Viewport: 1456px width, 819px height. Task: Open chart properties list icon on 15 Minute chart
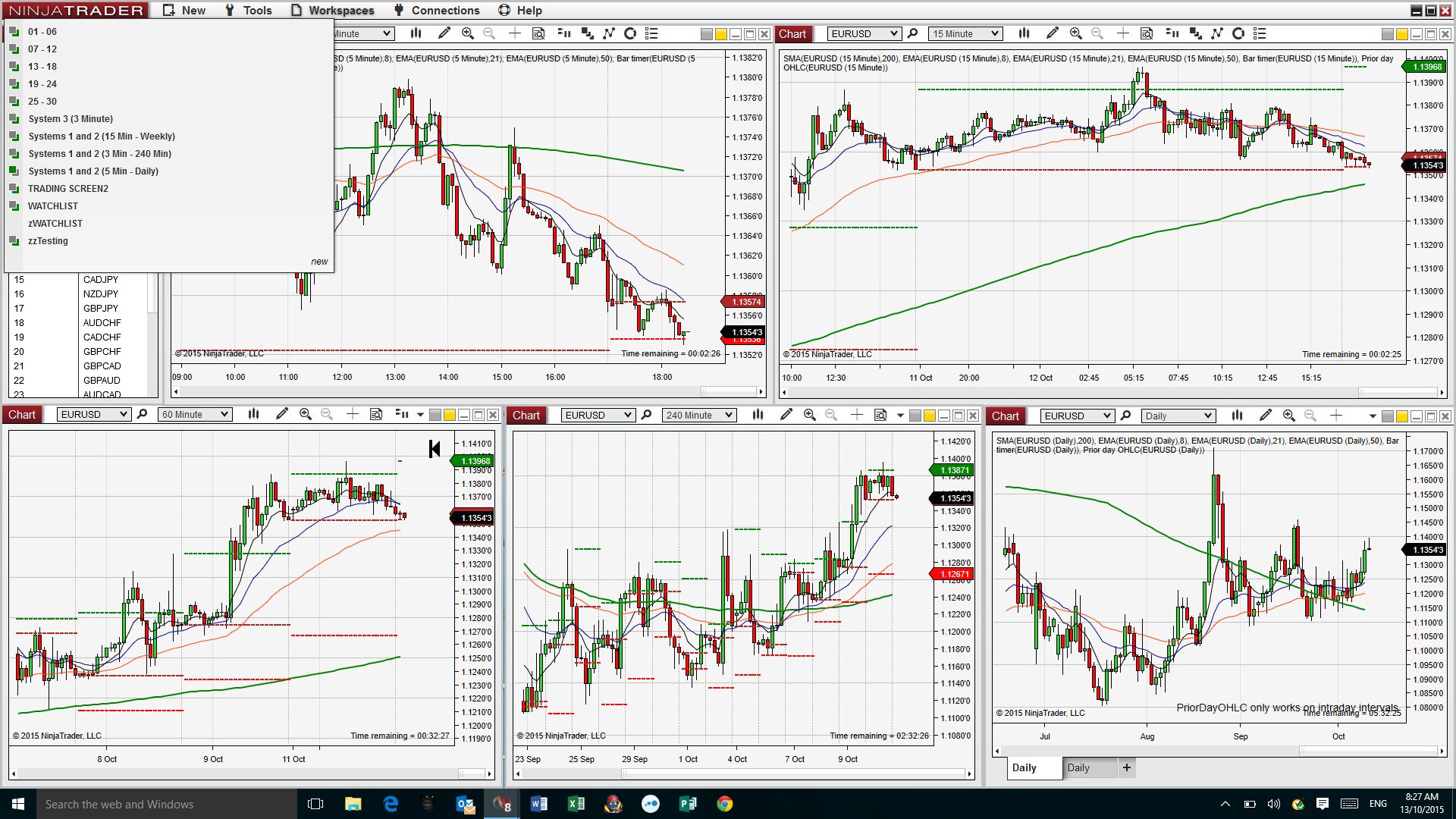pos(1260,33)
